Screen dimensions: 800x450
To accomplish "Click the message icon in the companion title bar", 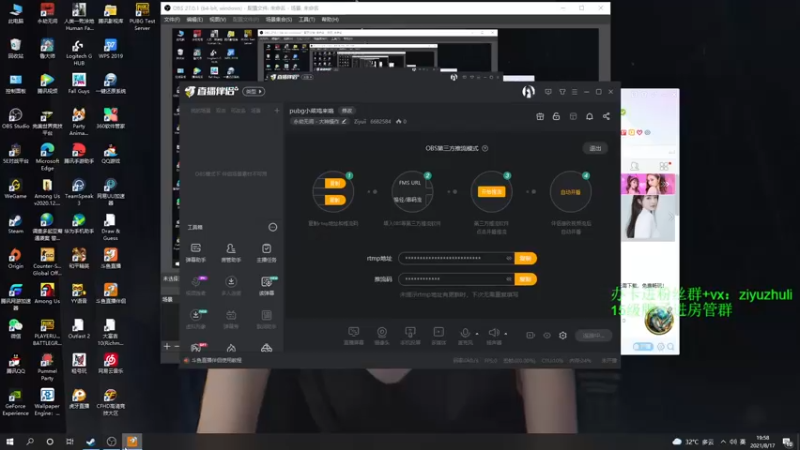I will [x=548, y=92].
